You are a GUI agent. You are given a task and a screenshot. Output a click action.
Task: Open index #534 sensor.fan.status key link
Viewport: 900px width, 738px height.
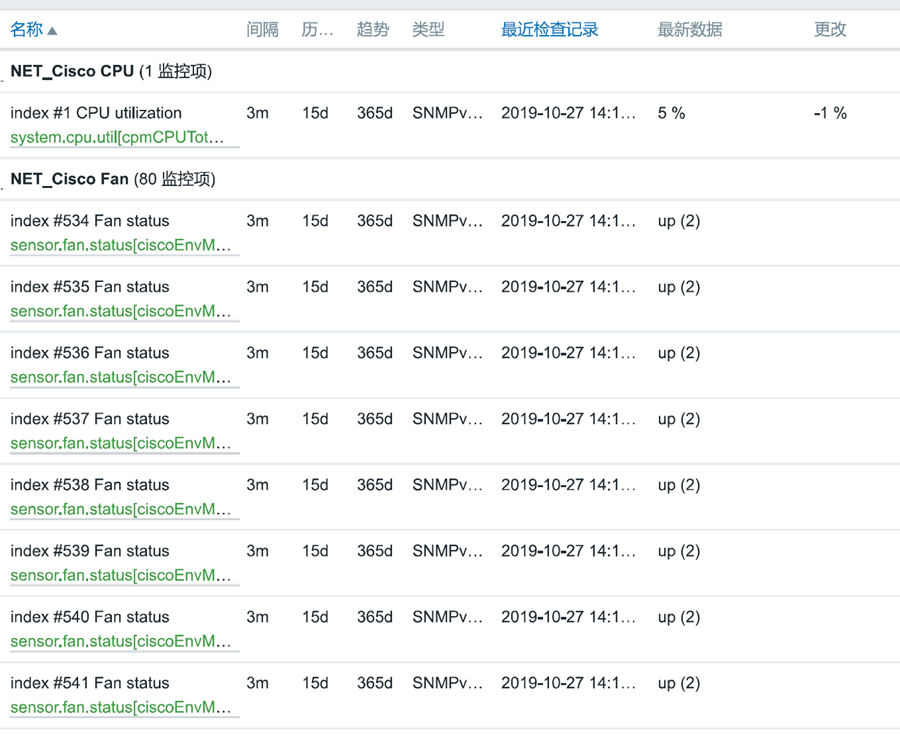click(121, 246)
